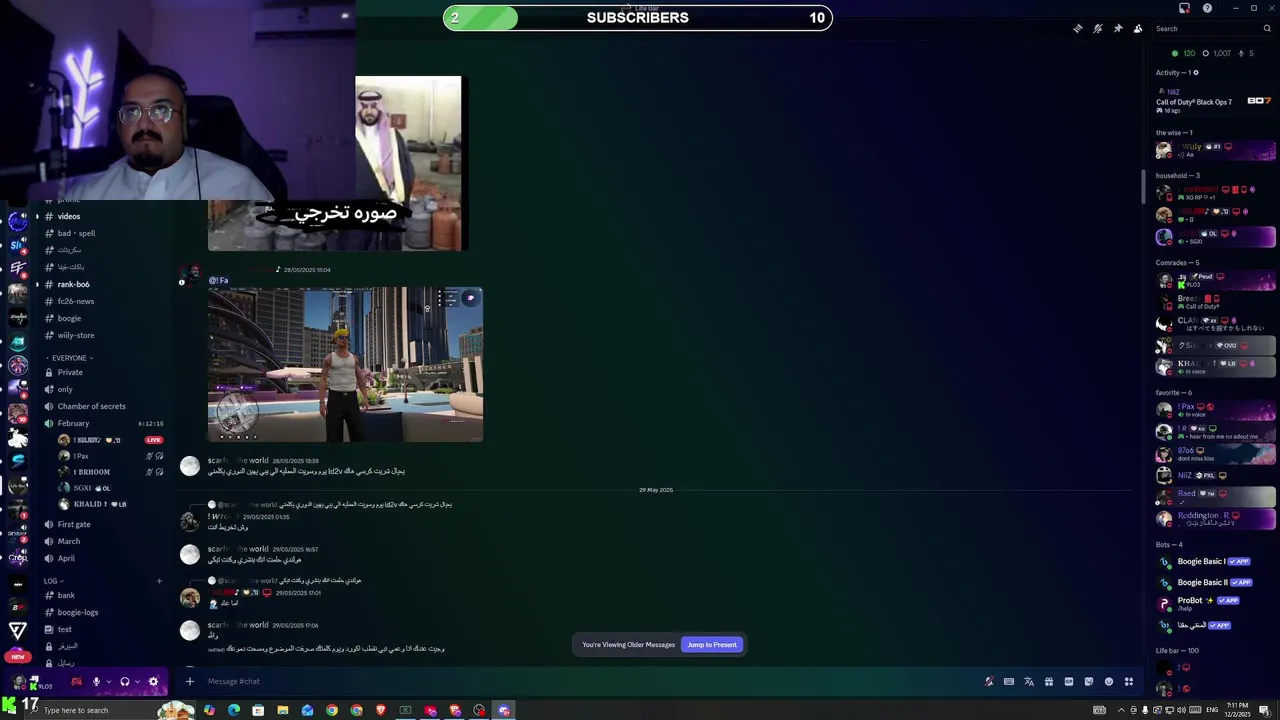Toggle channel notification mute bell in header
The width and height of the screenshot is (1280, 720).
1098,28
